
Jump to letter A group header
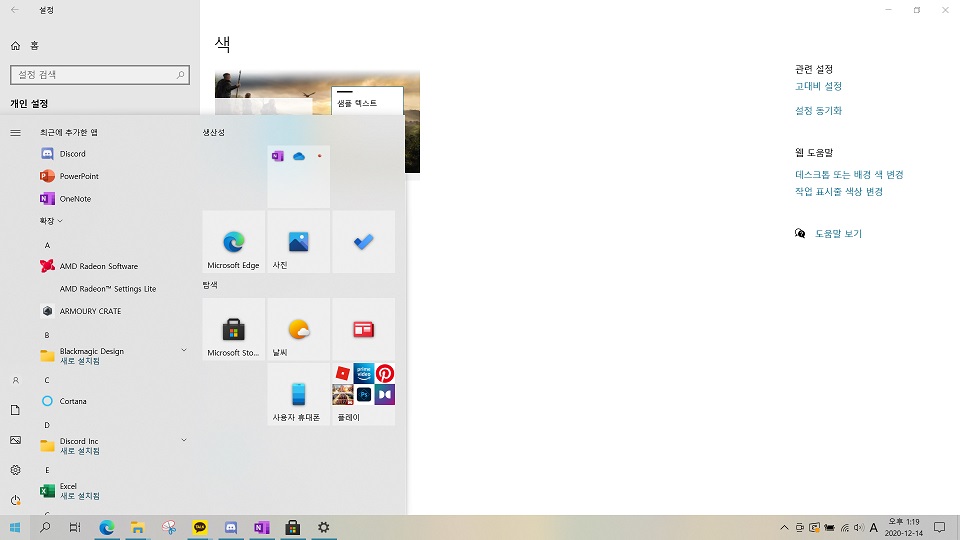tap(47, 246)
